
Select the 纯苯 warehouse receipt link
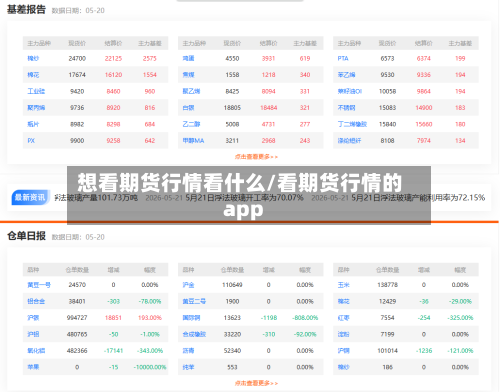click(188, 367)
